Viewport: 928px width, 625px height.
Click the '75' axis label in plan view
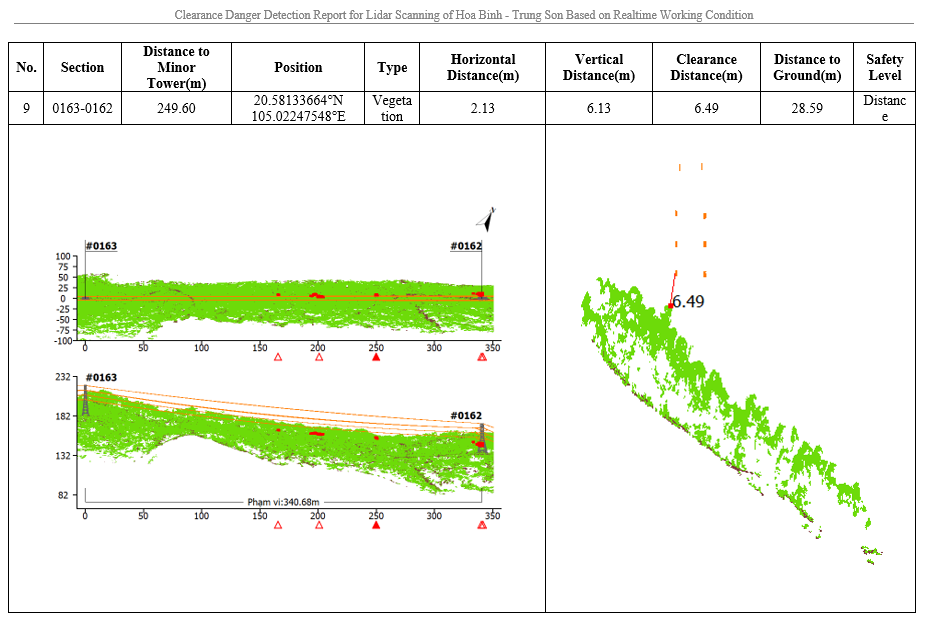pyautogui.click(x=63, y=267)
